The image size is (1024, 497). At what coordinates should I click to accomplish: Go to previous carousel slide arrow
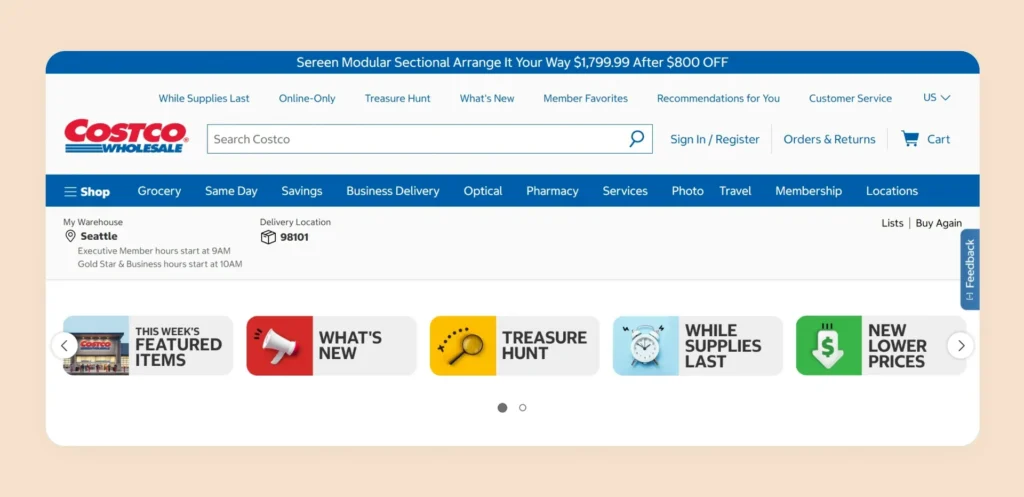click(x=65, y=345)
